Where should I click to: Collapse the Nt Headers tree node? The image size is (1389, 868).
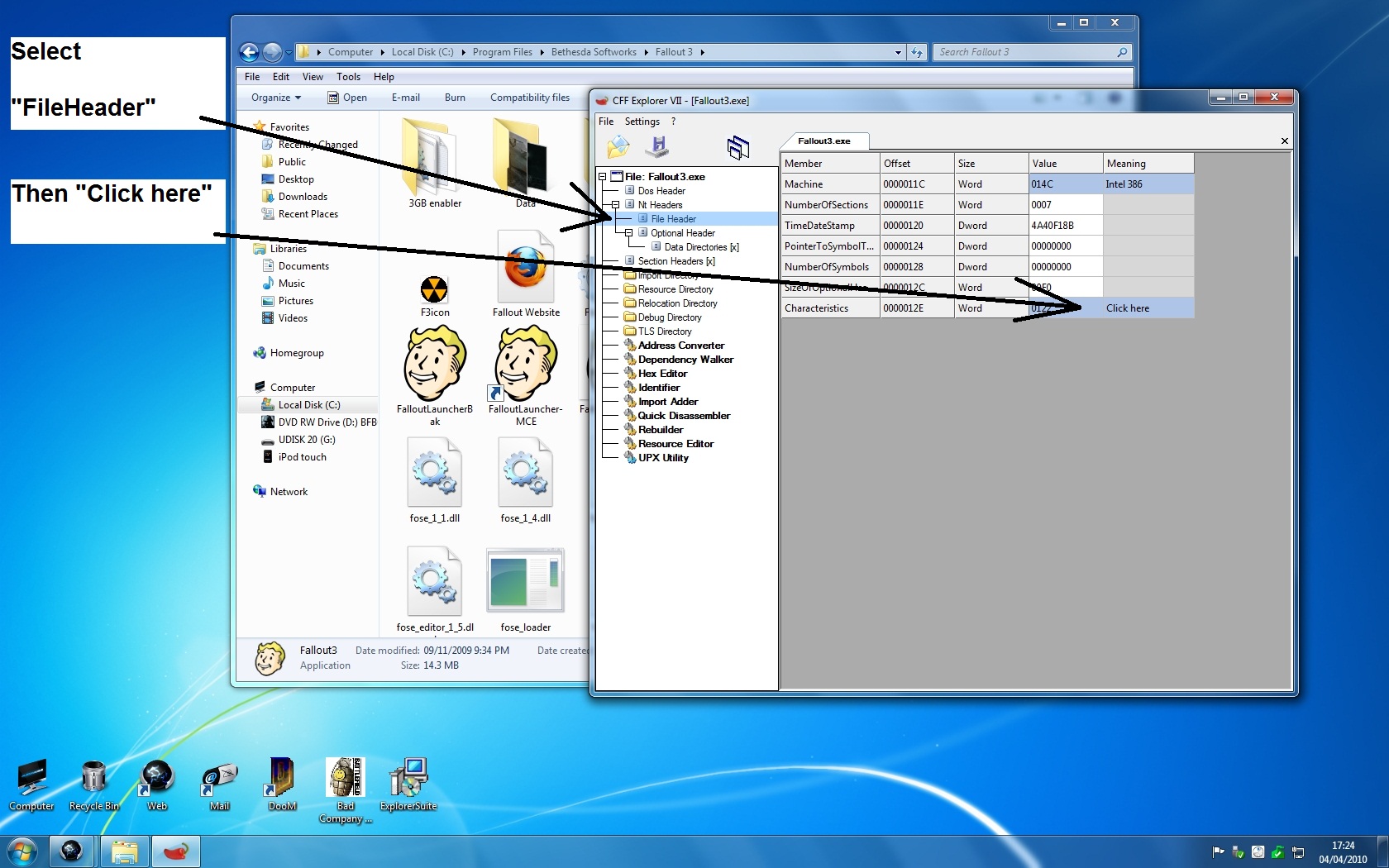[x=615, y=205]
